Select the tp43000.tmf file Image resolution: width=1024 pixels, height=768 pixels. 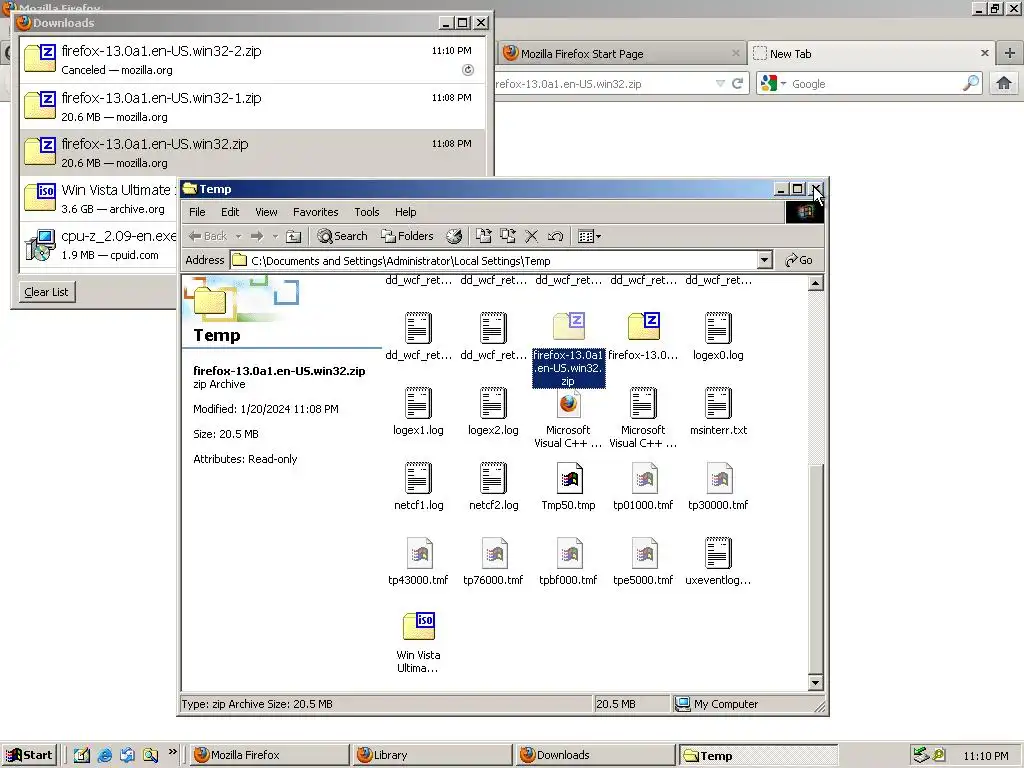tap(418, 562)
